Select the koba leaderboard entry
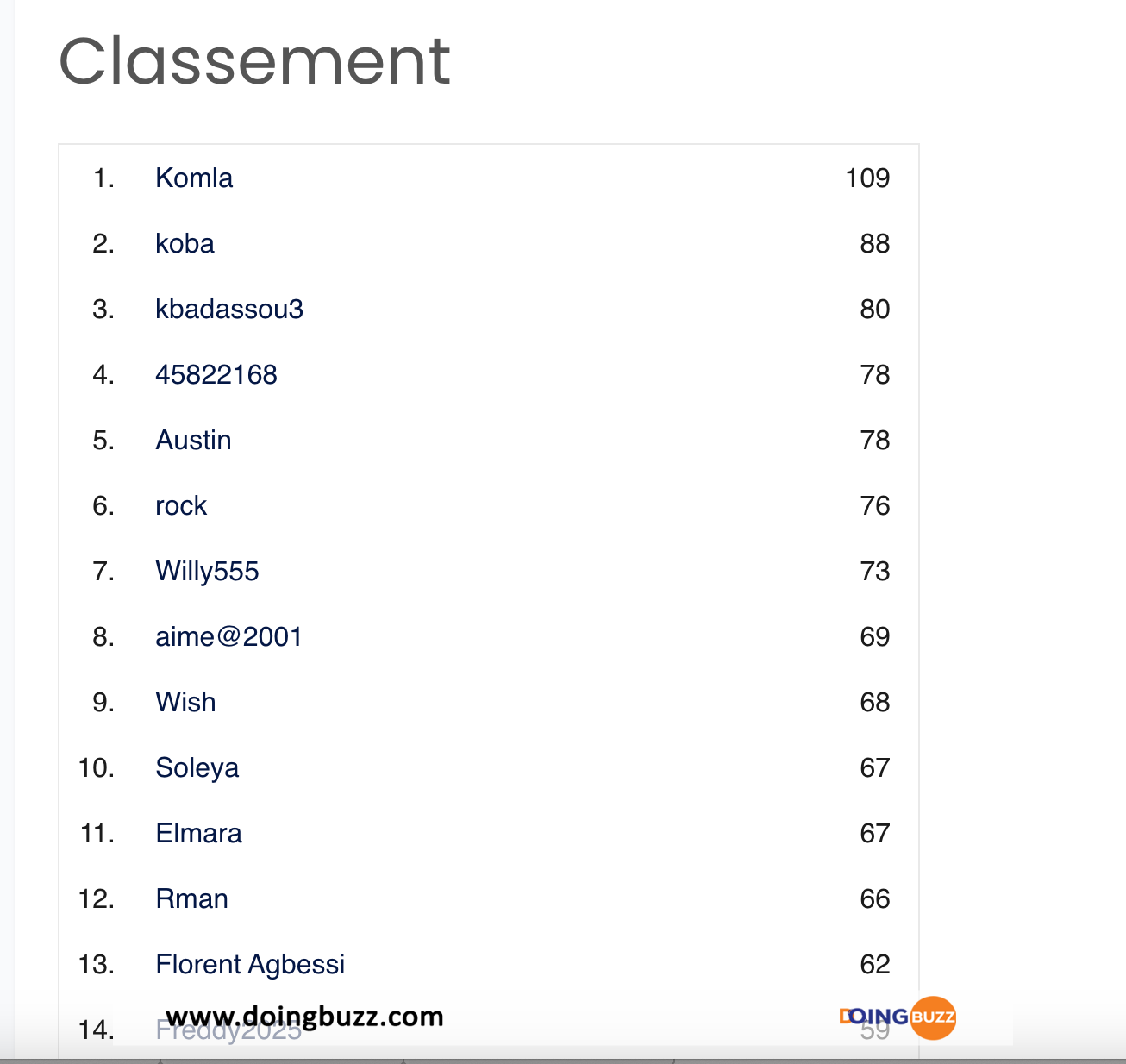Image resolution: width=1126 pixels, height=1064 pixels. (x=185, y=243)
